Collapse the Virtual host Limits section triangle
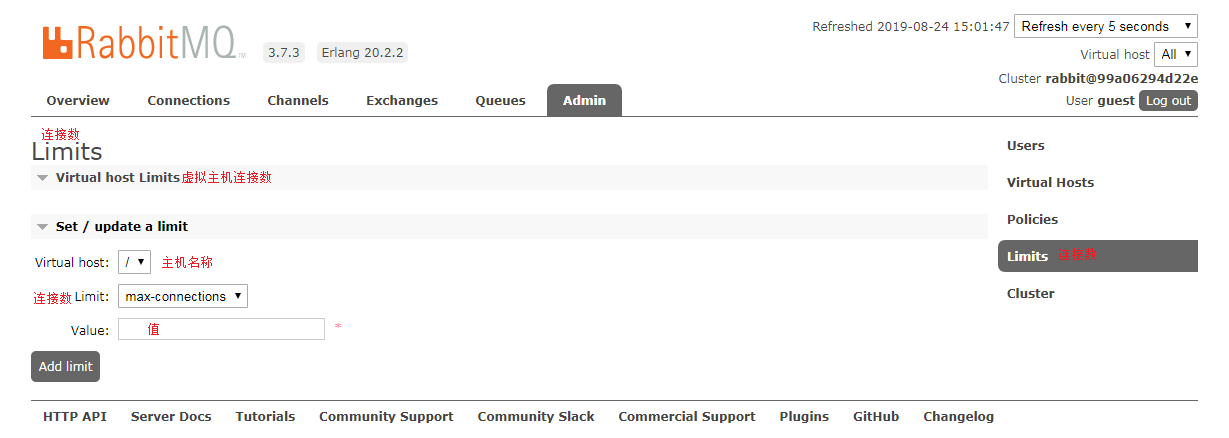The image size is (1229, 438). [42, 178]
